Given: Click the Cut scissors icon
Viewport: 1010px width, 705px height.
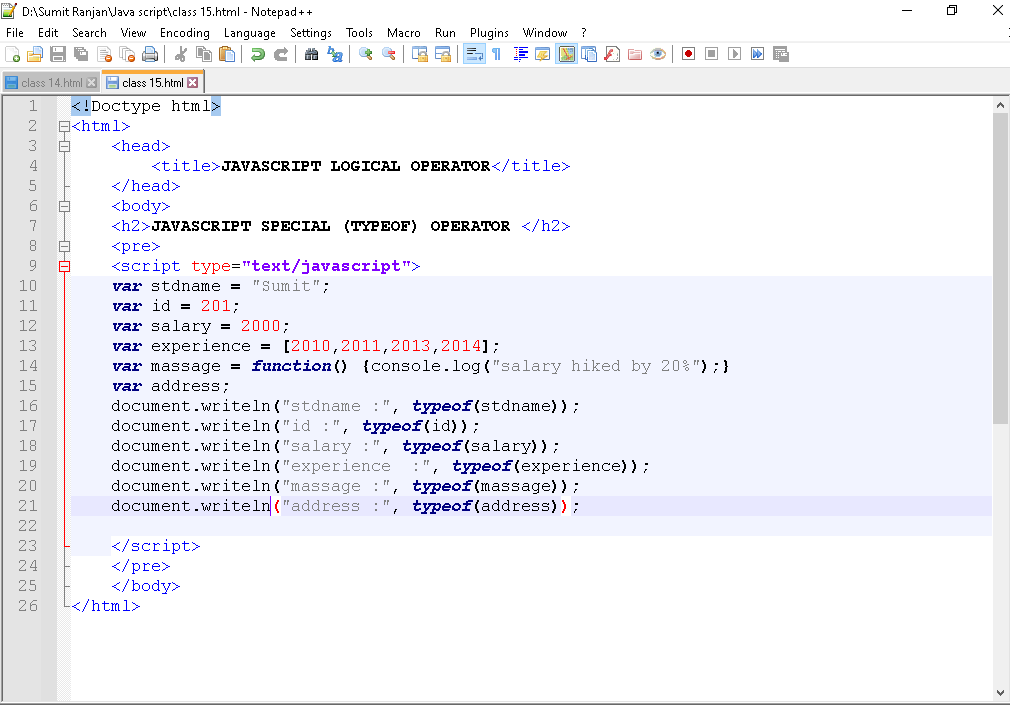Looking at the screenshot, I should [x=181, y=54].
